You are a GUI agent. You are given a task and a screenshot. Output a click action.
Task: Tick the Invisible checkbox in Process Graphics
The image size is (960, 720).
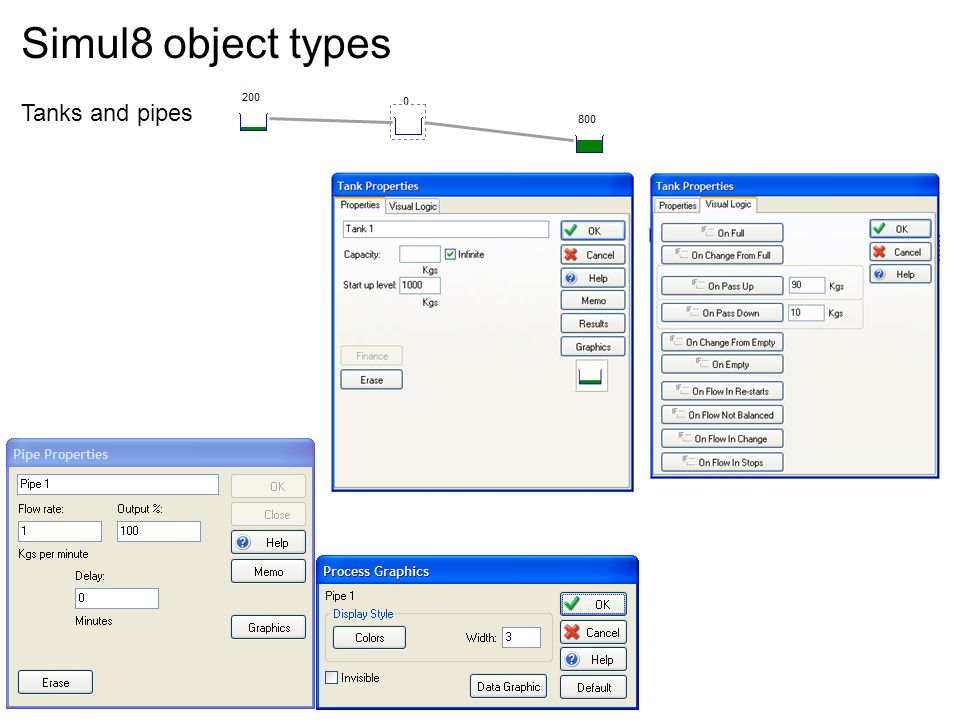coord(332,678)
